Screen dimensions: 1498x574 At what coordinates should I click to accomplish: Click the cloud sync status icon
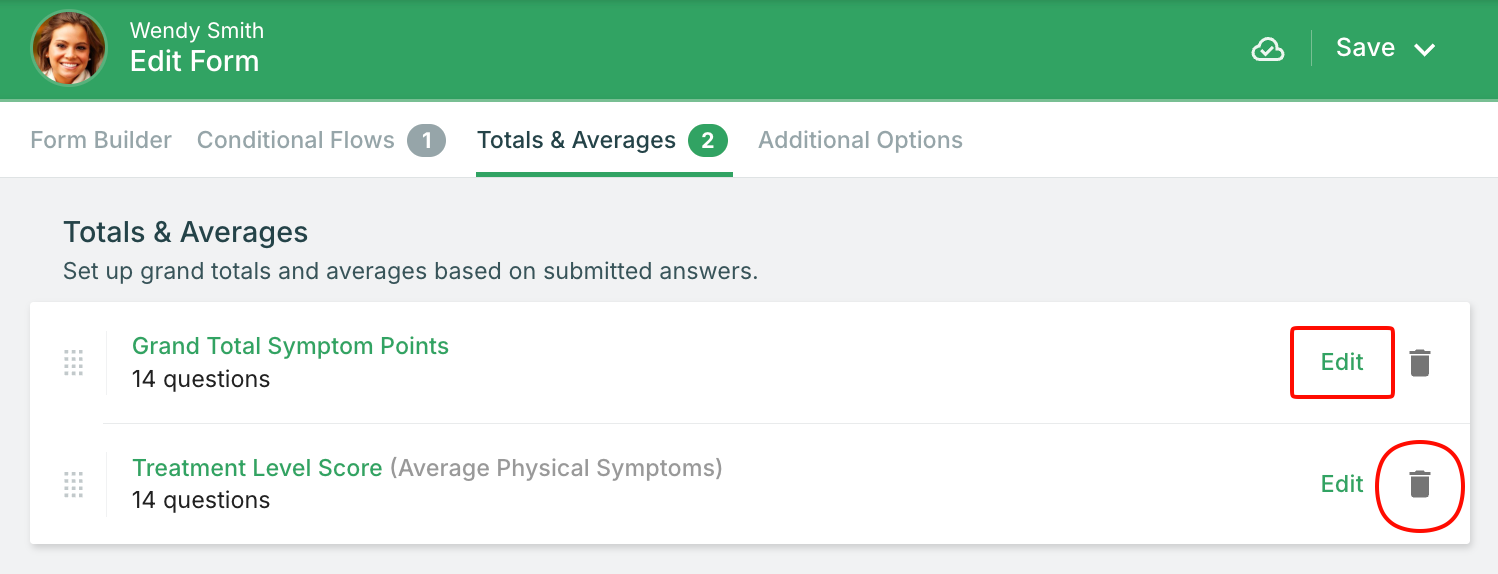[x=1267, y=49]
